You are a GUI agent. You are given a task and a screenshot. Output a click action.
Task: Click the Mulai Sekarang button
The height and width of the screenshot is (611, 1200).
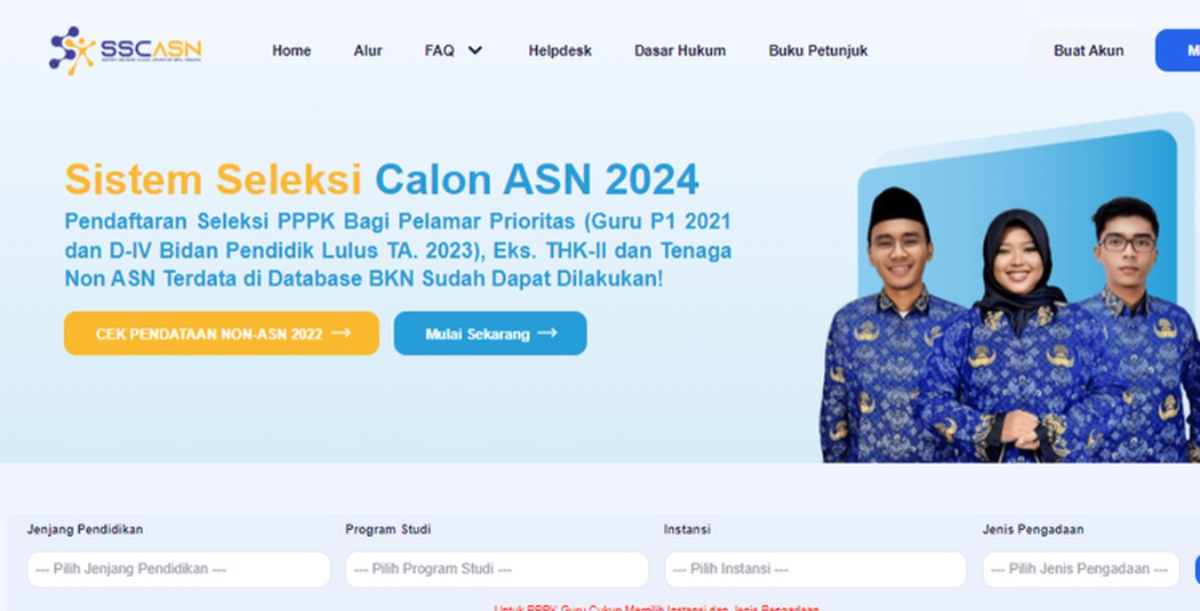coord(490,333)
